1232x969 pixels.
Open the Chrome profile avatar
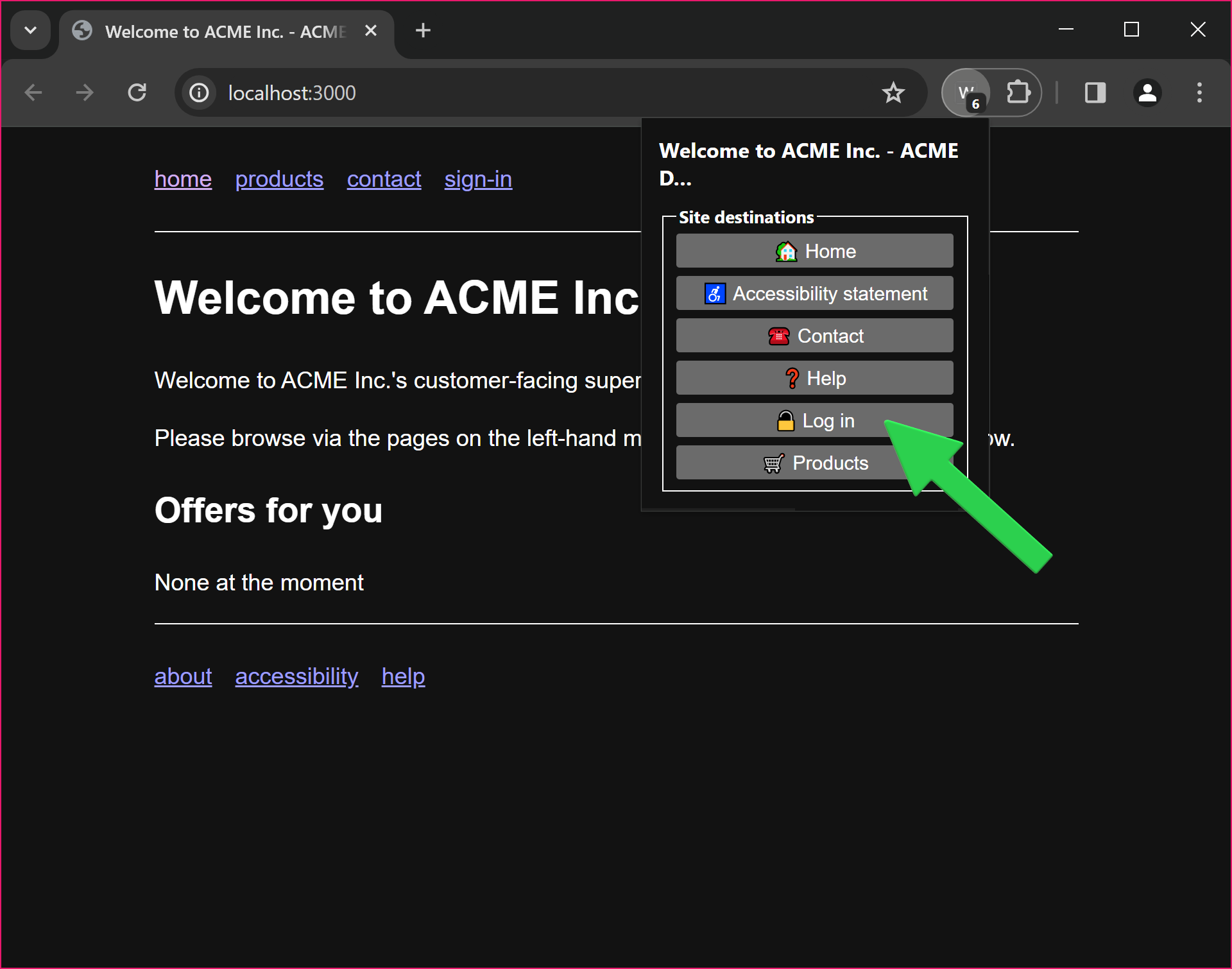pyautogui.click(x=1148, y=92)
